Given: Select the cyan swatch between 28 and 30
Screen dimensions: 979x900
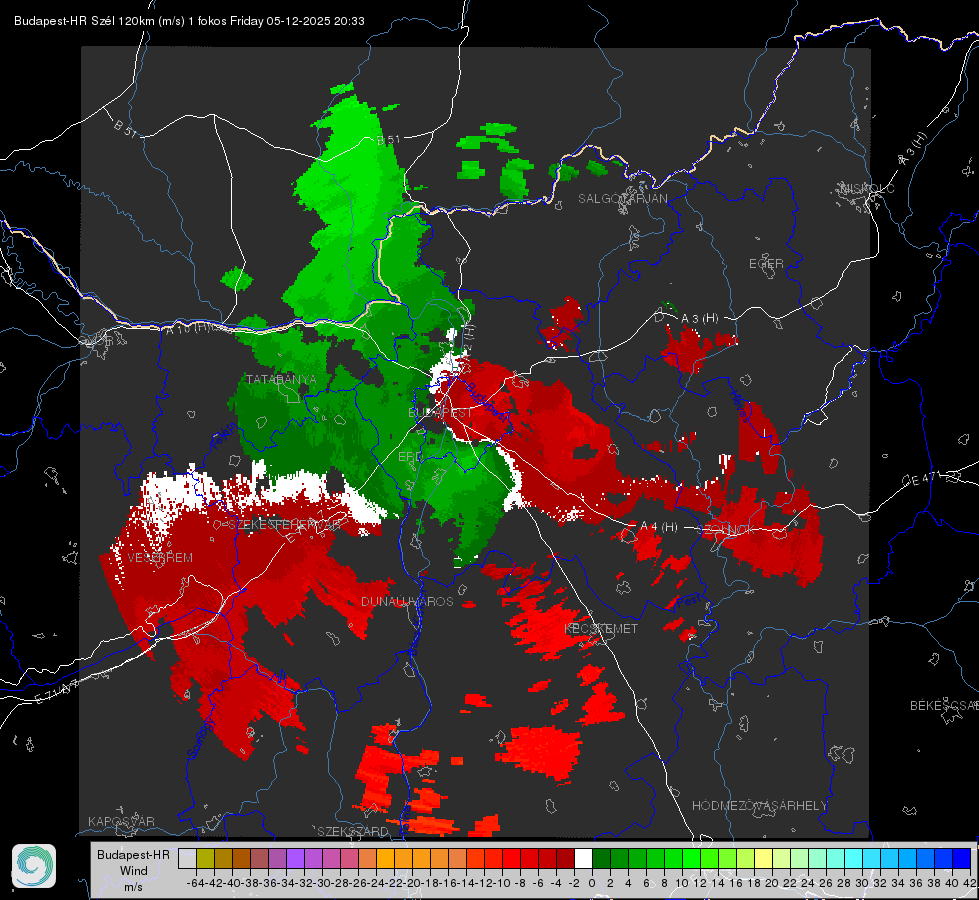Looking at the screenshot, I should click(x=854, y=858).
